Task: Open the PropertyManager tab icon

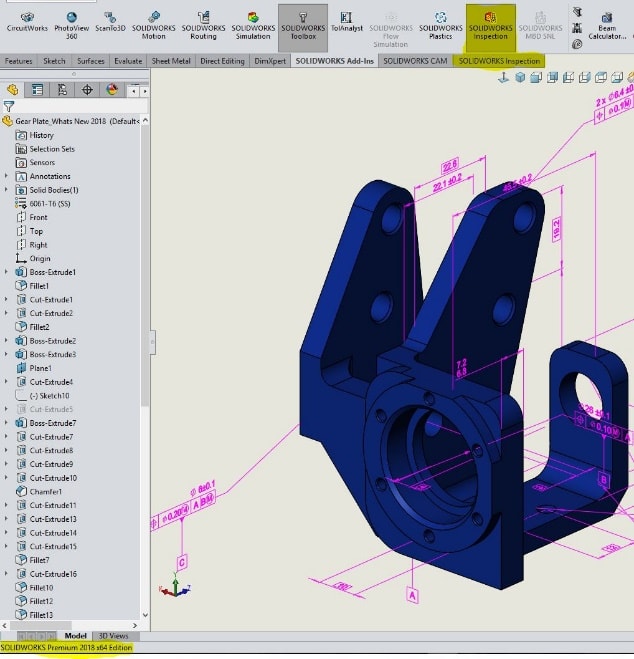Action: (x=37, y=90)
